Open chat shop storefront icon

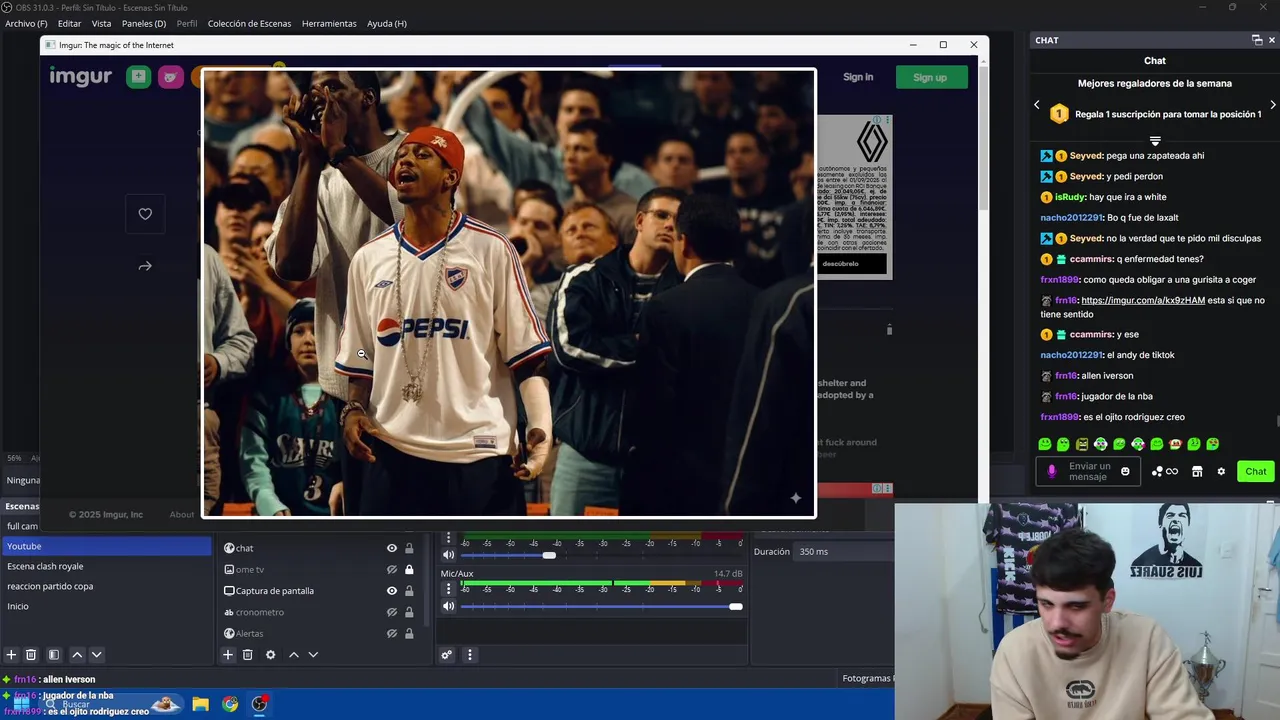[1197, 471]
